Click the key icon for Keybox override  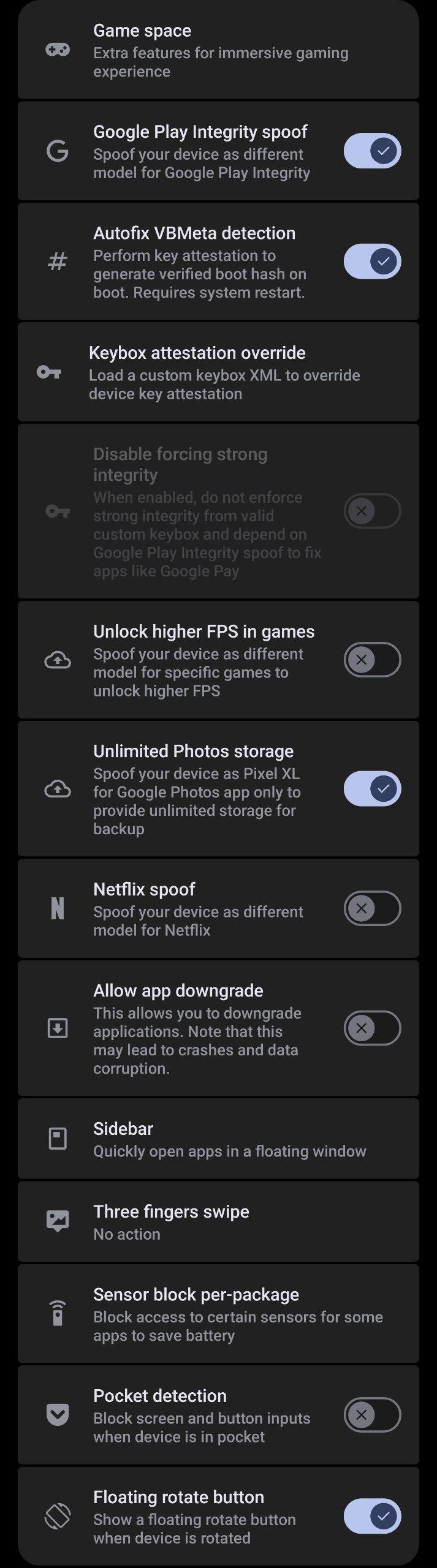[x=48, y=372]
